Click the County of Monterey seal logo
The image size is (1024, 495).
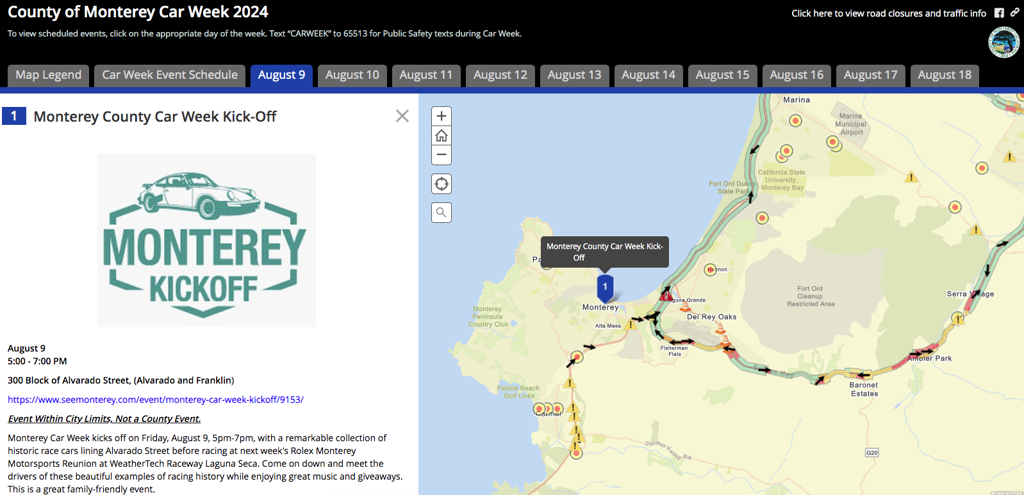tap(1004, 44)
